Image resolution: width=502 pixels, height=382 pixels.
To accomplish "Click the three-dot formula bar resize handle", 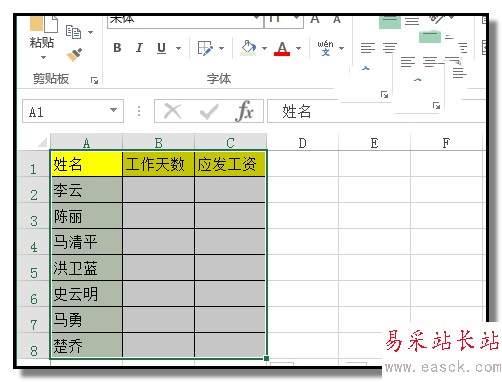I will 139,111.
